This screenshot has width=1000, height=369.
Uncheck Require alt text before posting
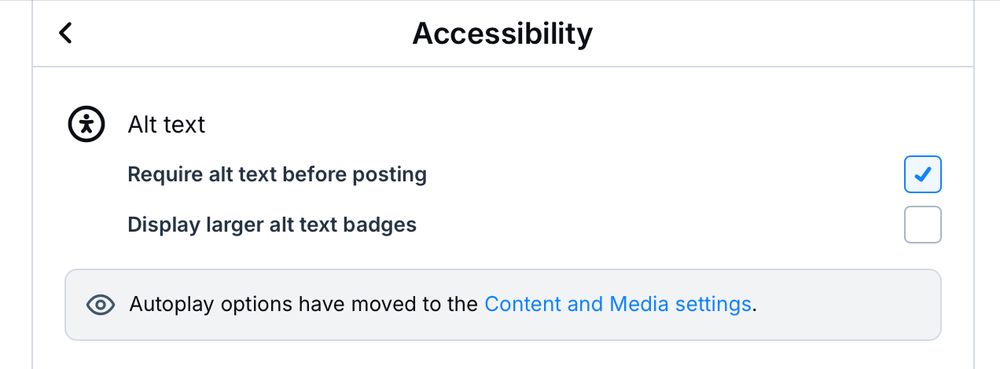click(x=922, y=174)
